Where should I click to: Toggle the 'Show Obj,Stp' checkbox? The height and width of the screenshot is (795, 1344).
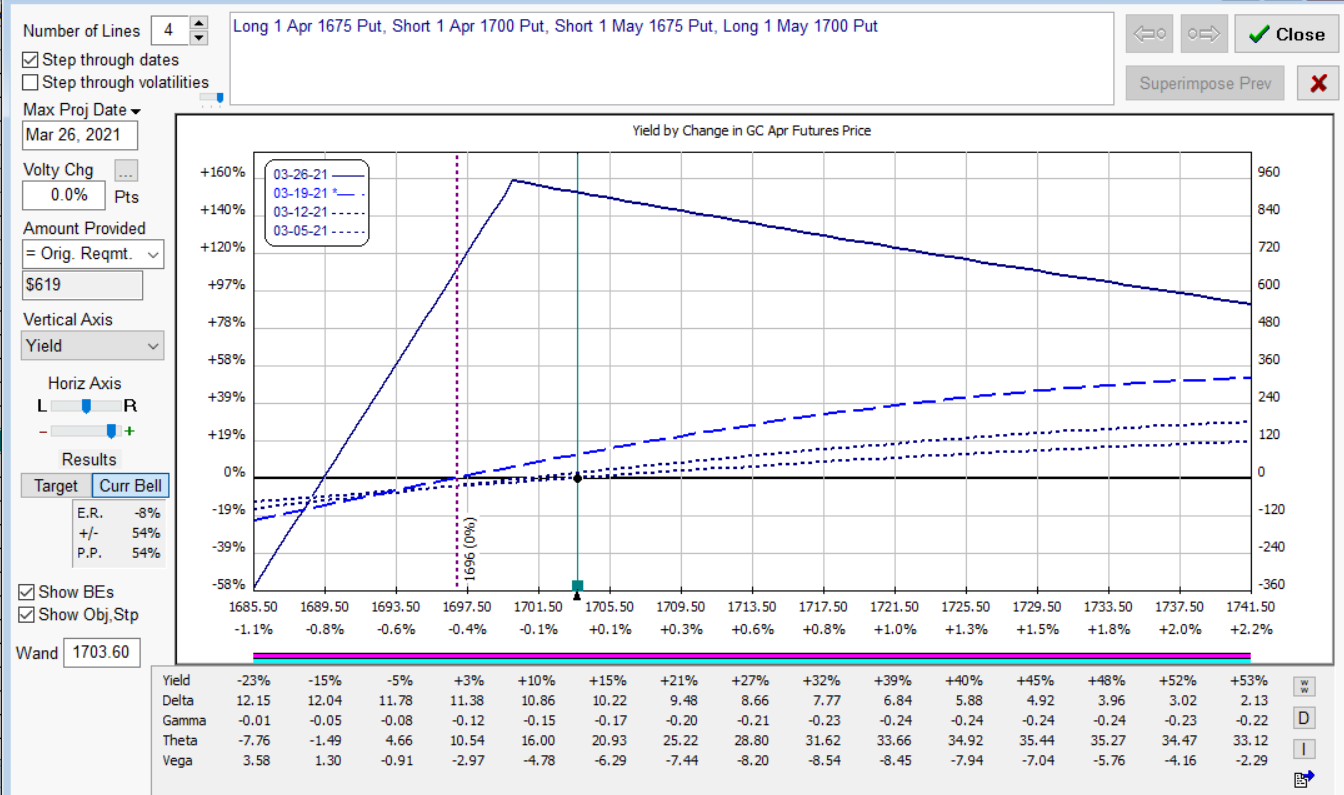[x=27, y=614]
